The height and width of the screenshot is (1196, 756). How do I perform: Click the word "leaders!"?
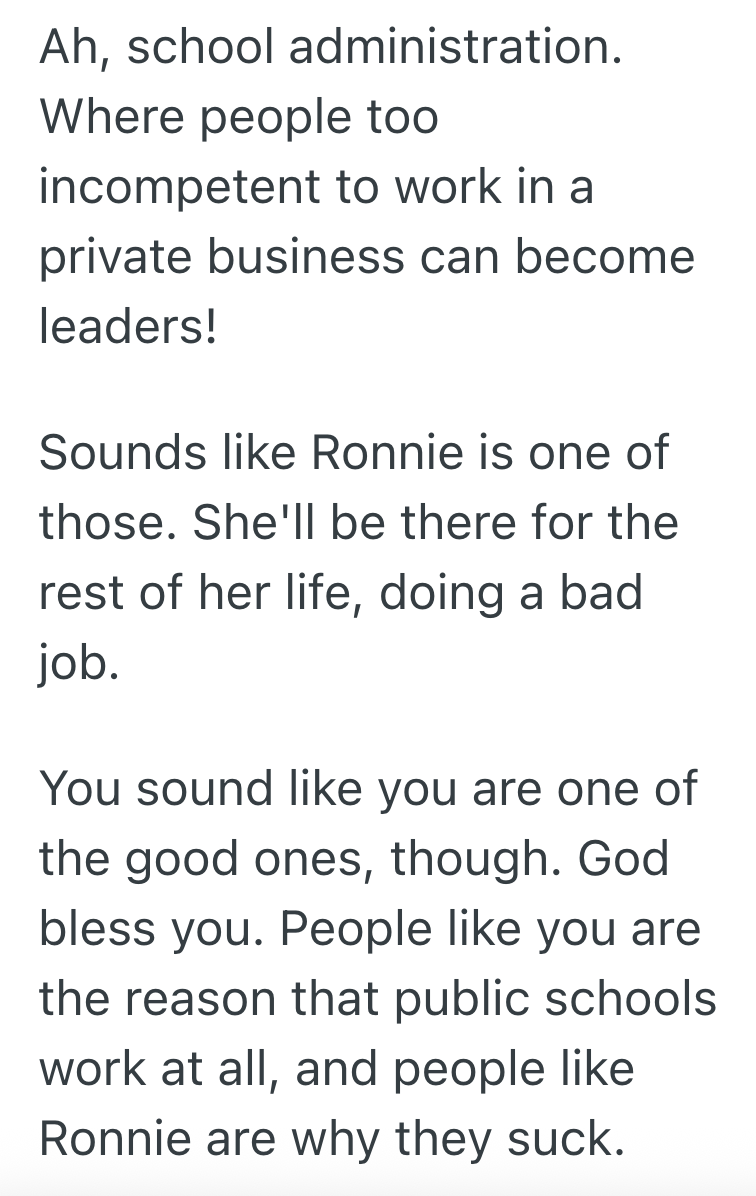click(127, 325)
